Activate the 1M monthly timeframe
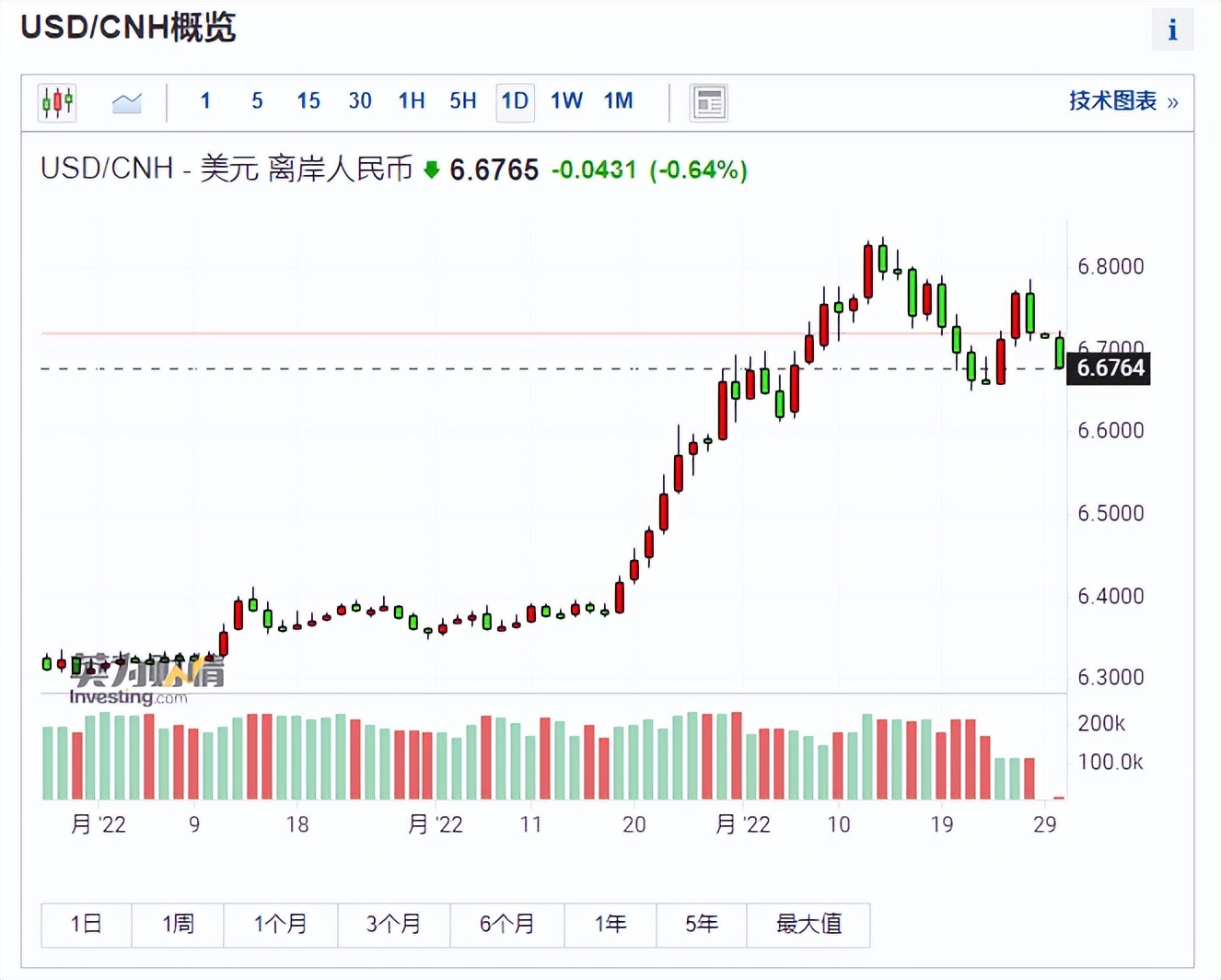Image resolution: width=1221 pixels, height=980 pixels. point(617,101)
